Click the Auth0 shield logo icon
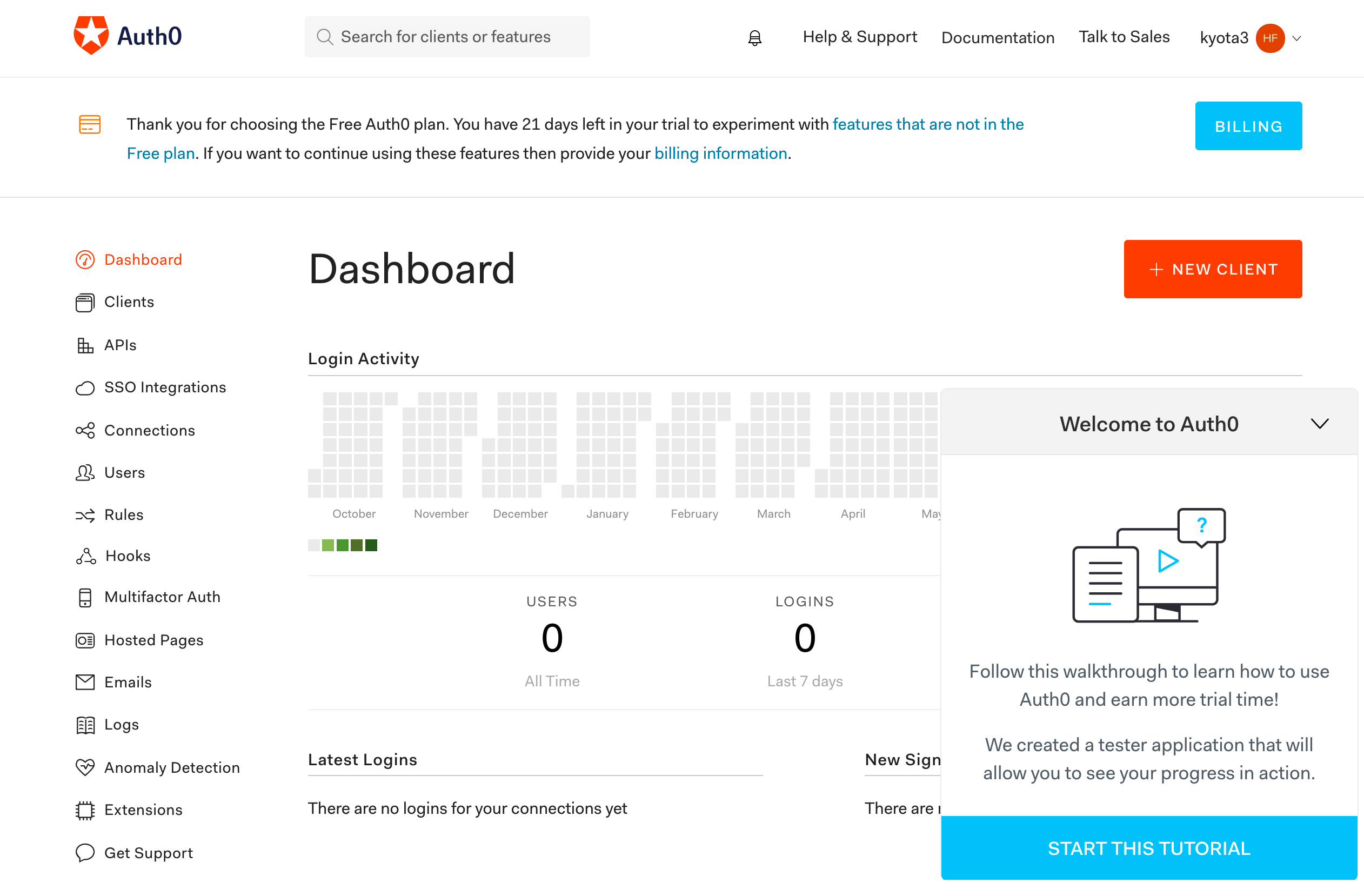Viewport: 1364px width, 896px height. [91, 36]
